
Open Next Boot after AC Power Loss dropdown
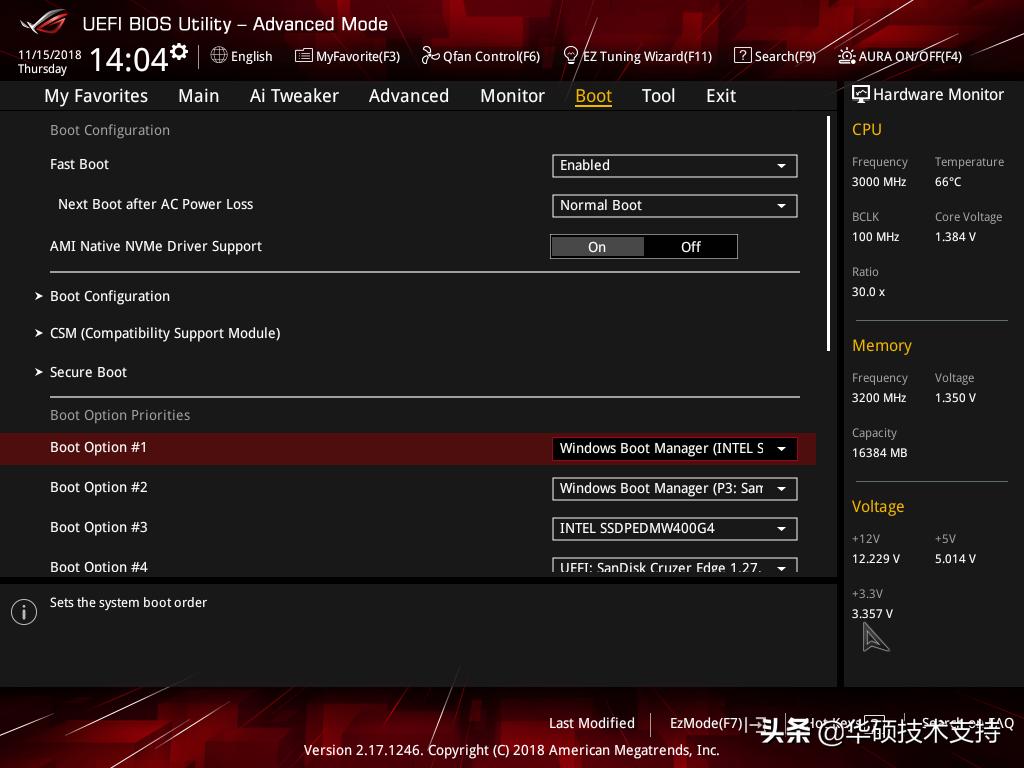click(x=675, y=206)
